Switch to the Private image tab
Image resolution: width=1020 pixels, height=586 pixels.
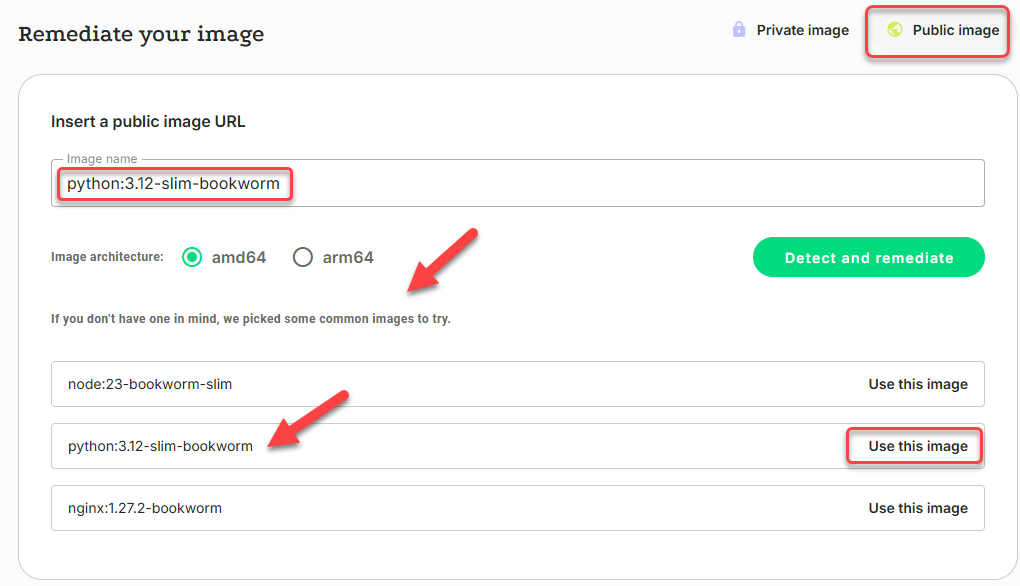tap(790, 30)
